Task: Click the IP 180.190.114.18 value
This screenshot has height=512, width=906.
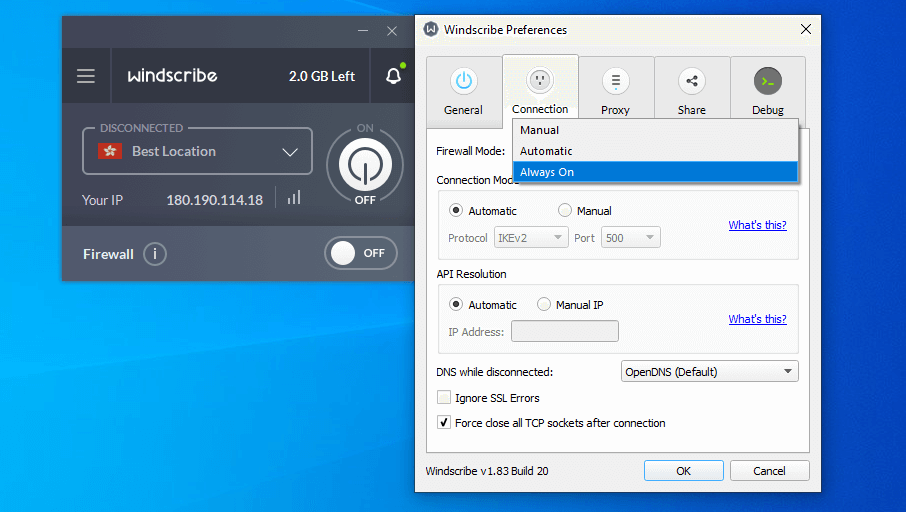Action: (214, 200)
